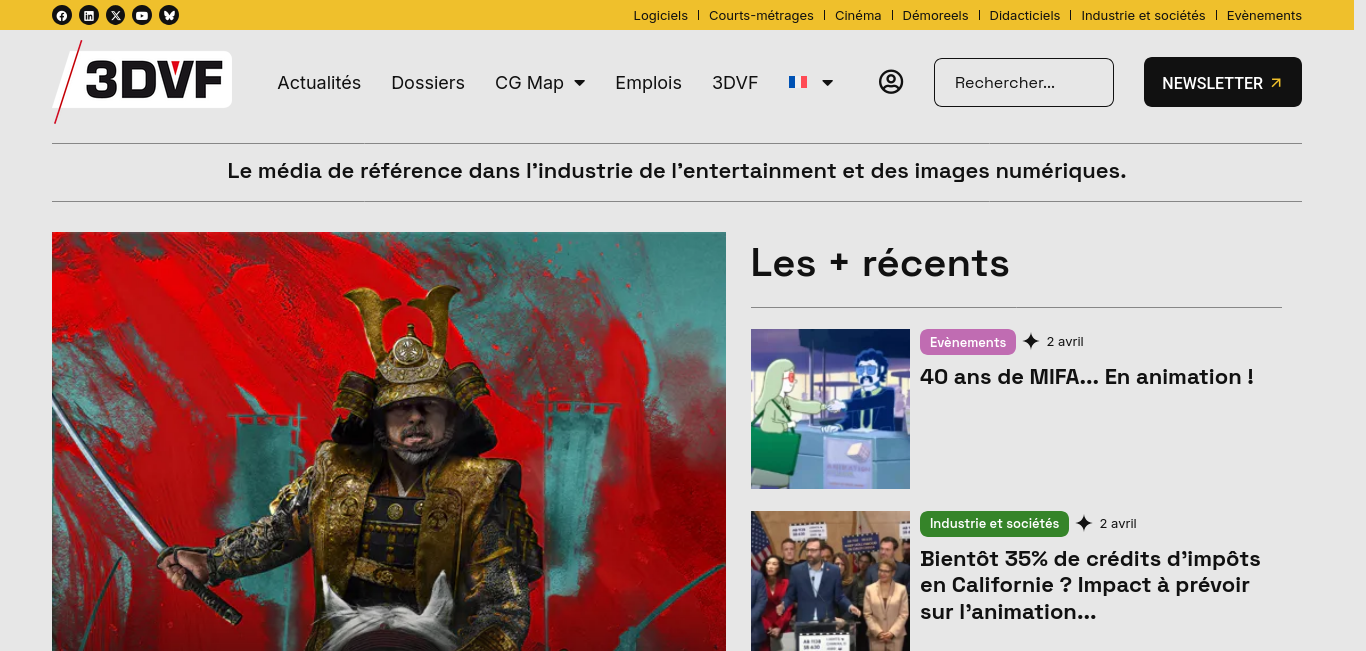Image resolution: width=1366 pixels, height=651 pixels.
Task: Open the X (Twitter) social icon
Action: tap(116, 15)
